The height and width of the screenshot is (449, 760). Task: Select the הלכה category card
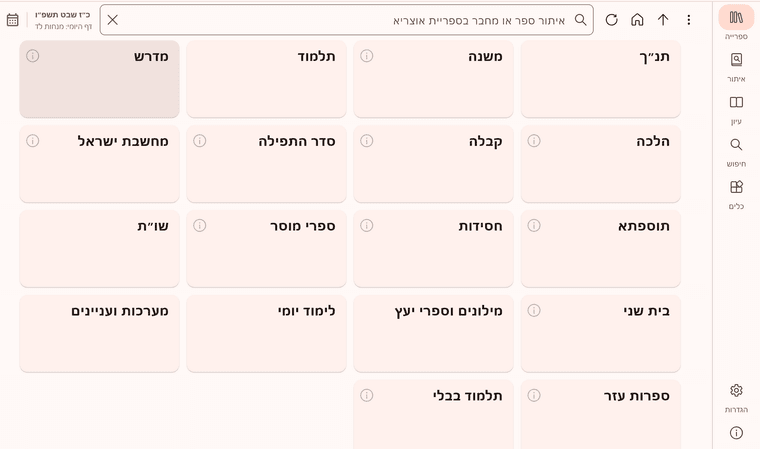[600, 164]
